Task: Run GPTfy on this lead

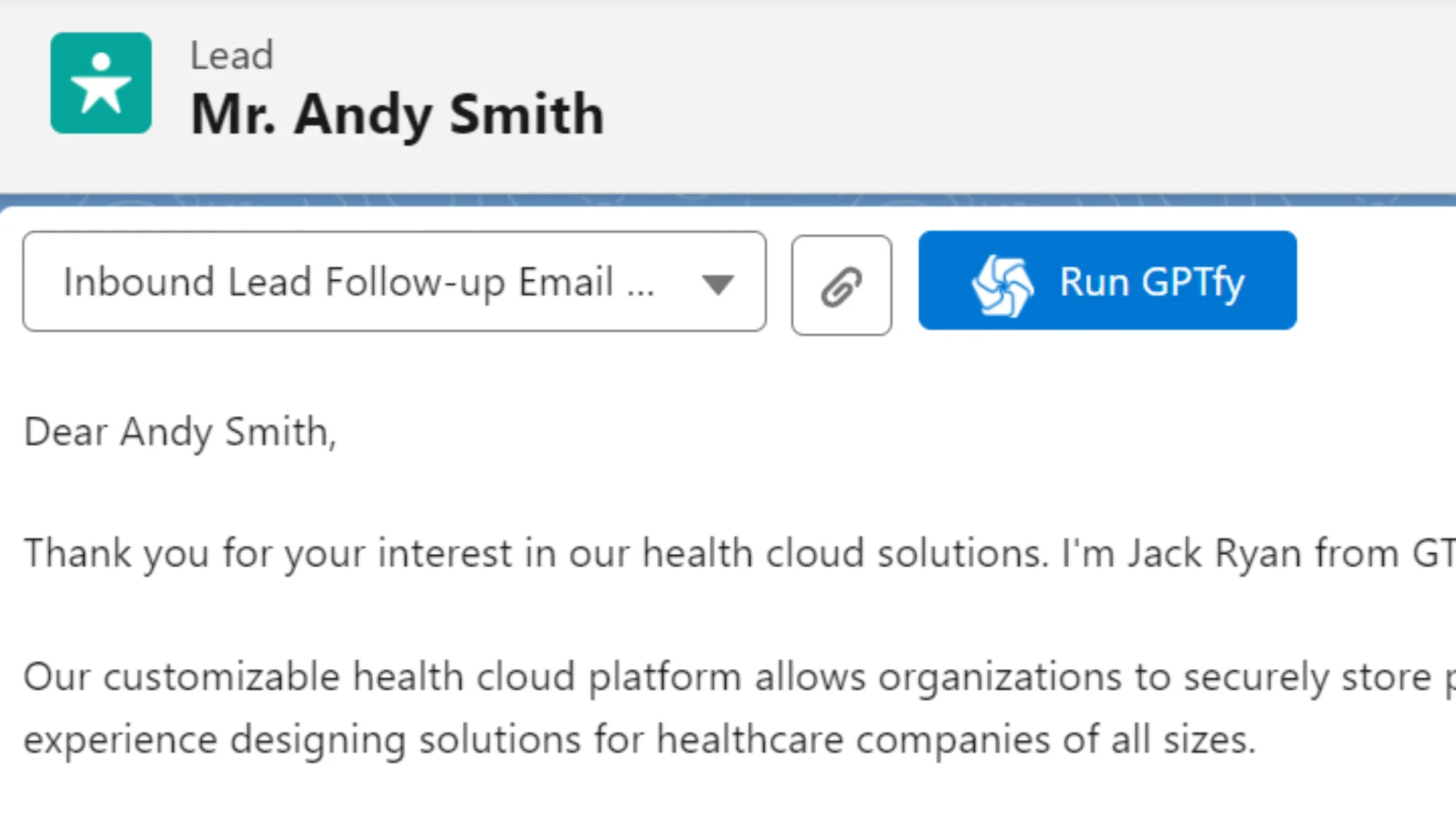Action: point(1107,280)
